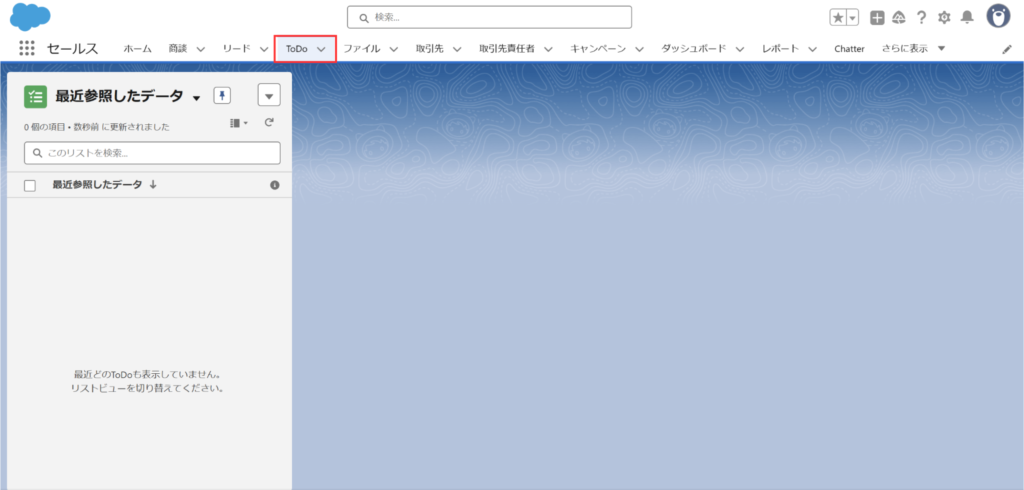This screenshot has width=1024, height=490.
Task: Open the リード tab
Action: 236,48
